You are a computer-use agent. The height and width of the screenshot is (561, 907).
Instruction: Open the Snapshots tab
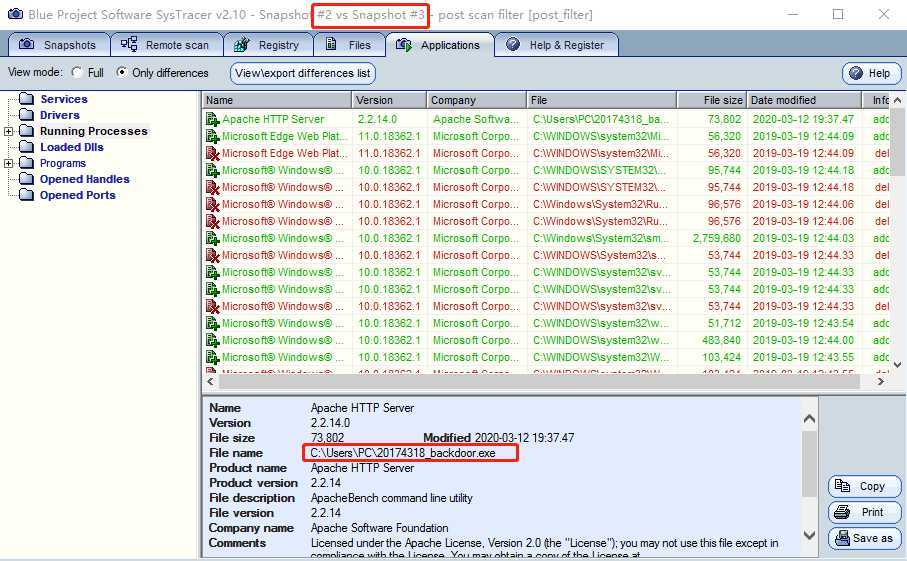(58, 45)
